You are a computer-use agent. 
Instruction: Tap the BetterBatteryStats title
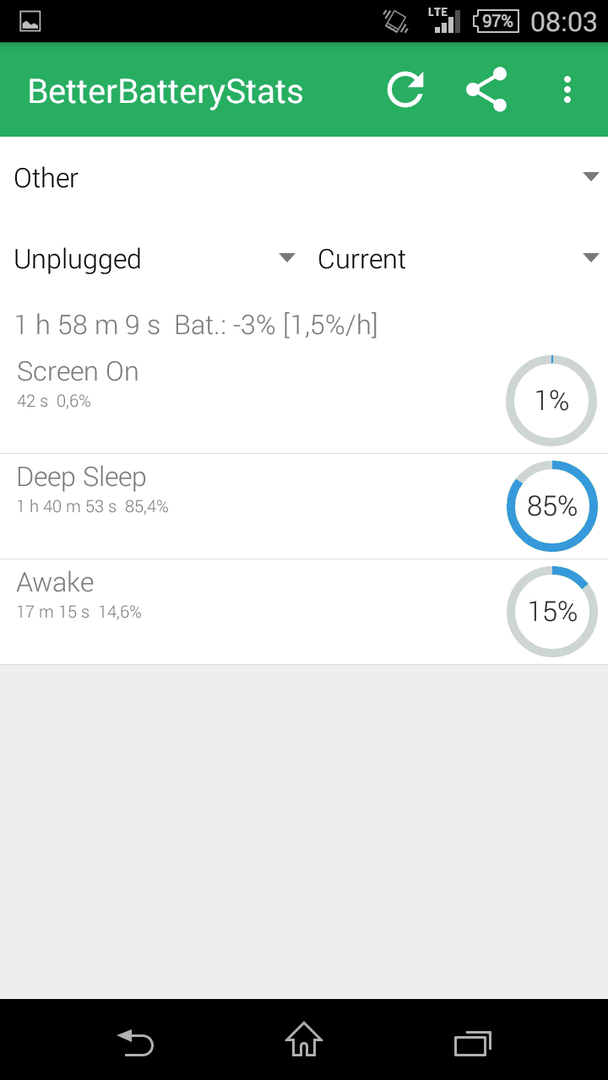point(165,92)
